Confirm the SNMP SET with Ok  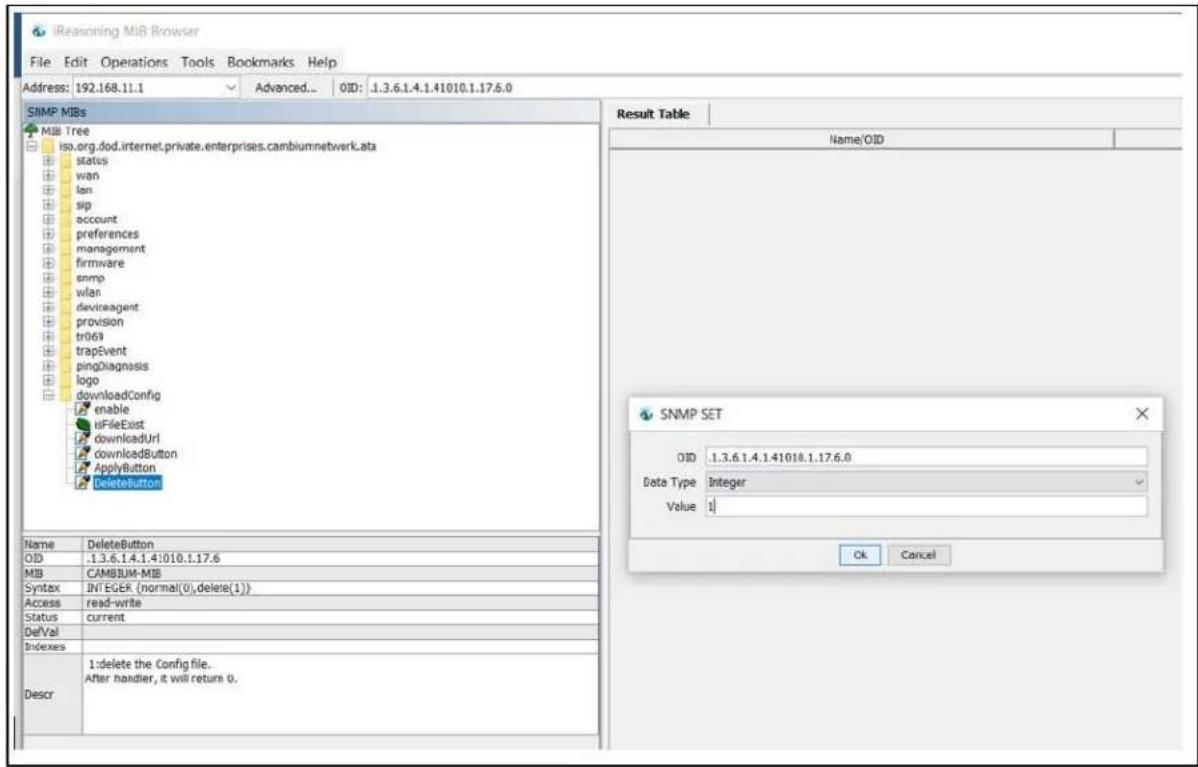tap(860, 555)
